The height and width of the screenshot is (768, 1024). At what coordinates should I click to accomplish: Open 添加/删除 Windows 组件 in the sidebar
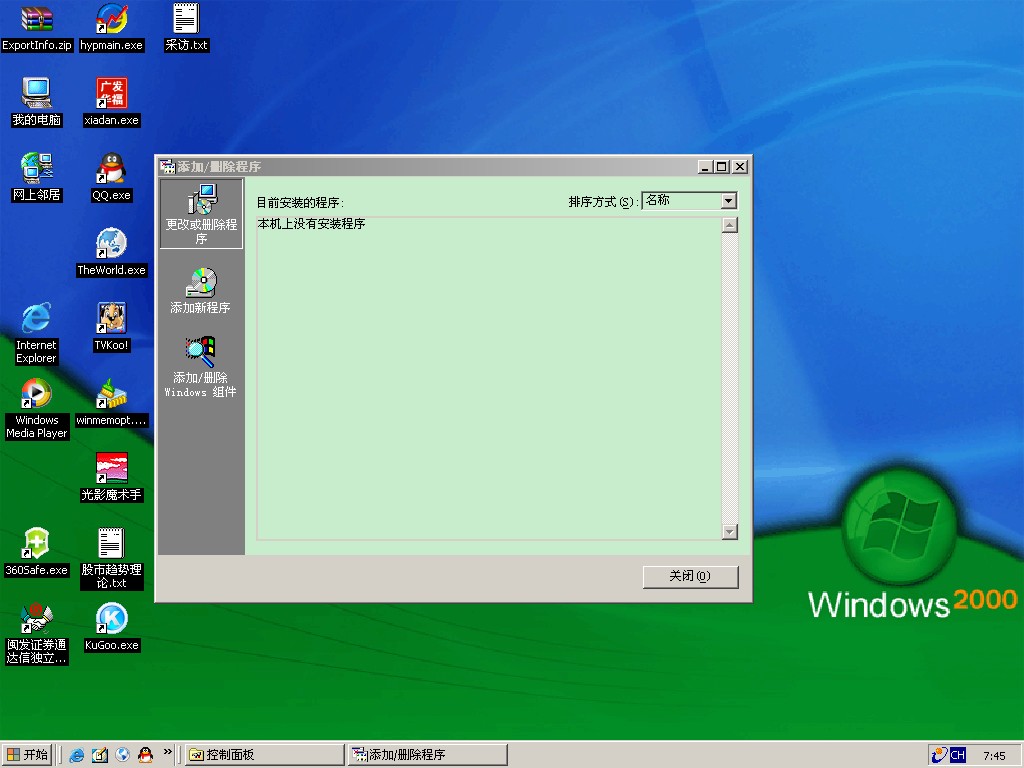(200, 366)
